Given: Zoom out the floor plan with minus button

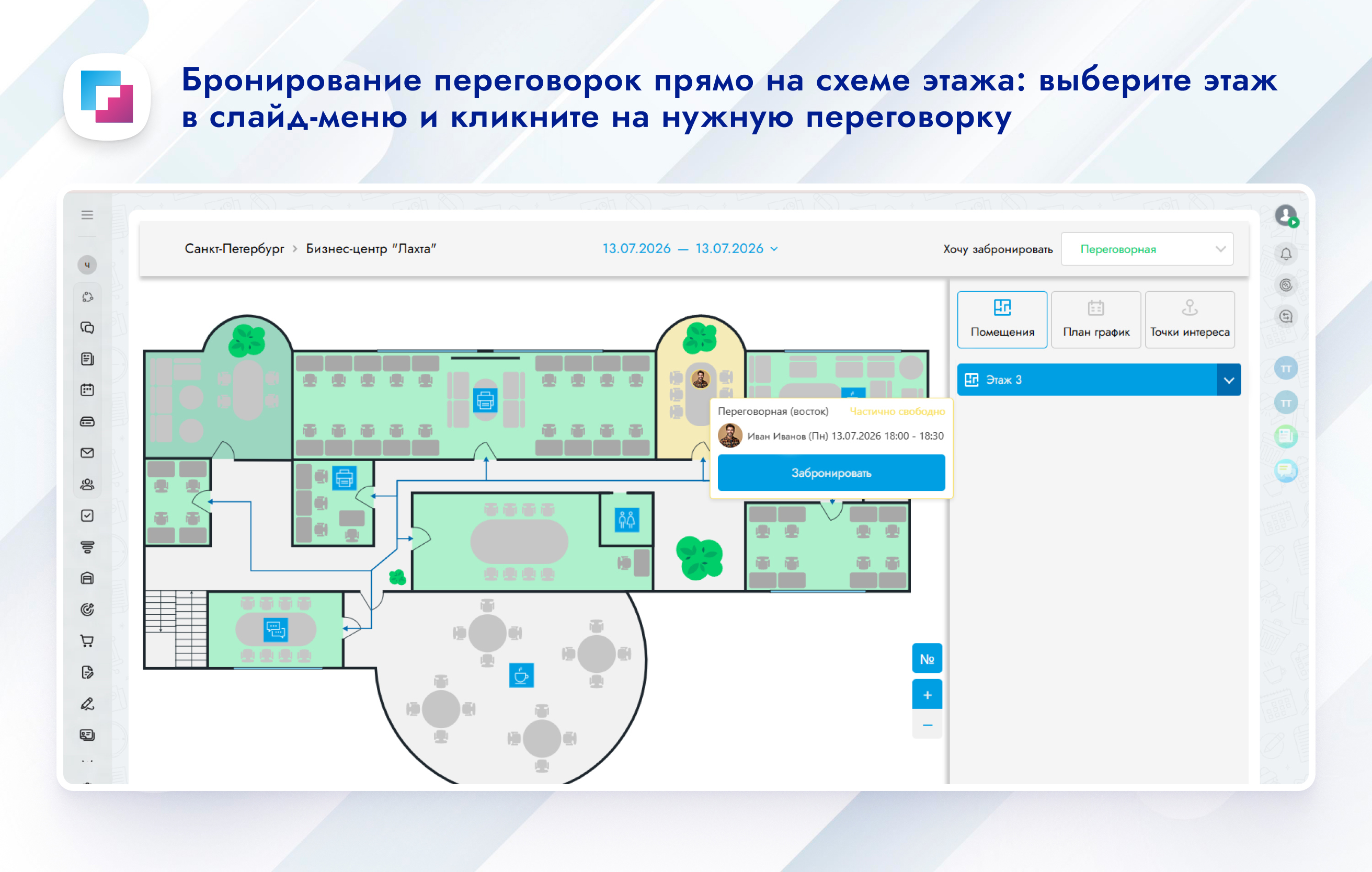Looking at the screenshot, I should point(927,725).
